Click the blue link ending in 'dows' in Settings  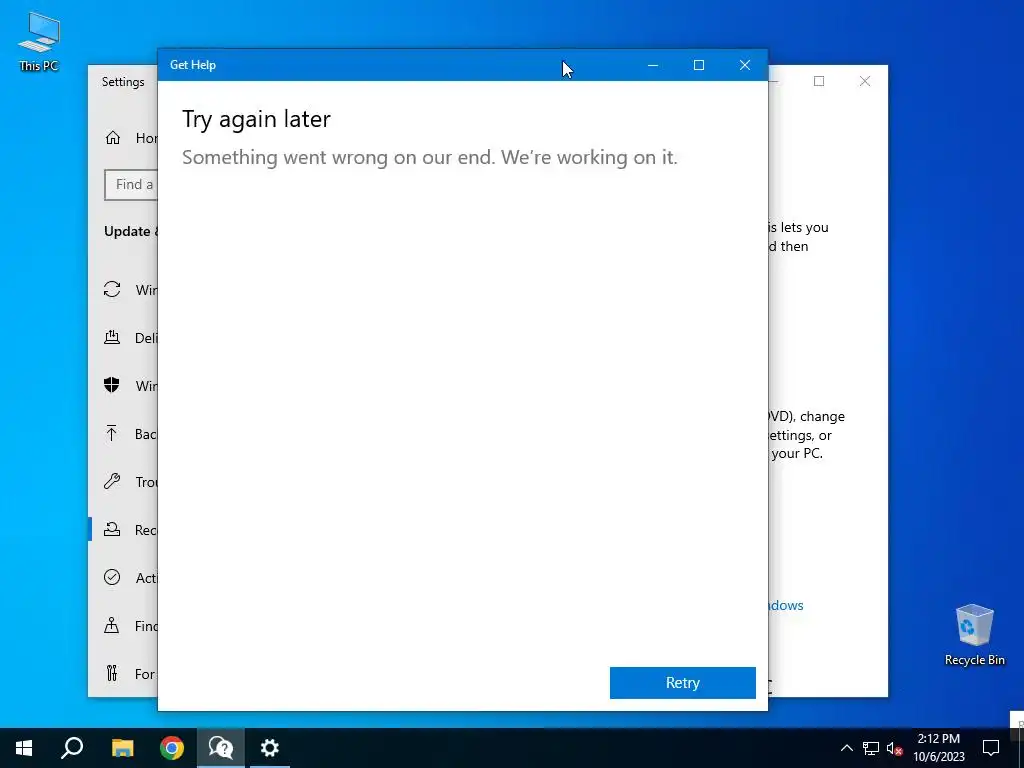pyautogui.click(x=786, y=605)
